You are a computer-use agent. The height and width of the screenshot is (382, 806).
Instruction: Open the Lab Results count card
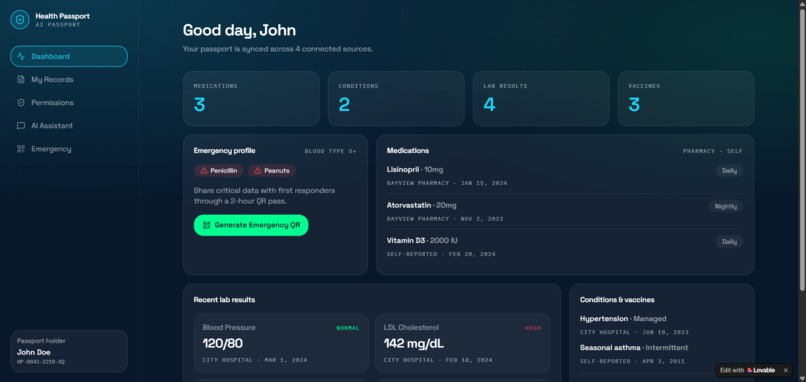coord(541,99)
